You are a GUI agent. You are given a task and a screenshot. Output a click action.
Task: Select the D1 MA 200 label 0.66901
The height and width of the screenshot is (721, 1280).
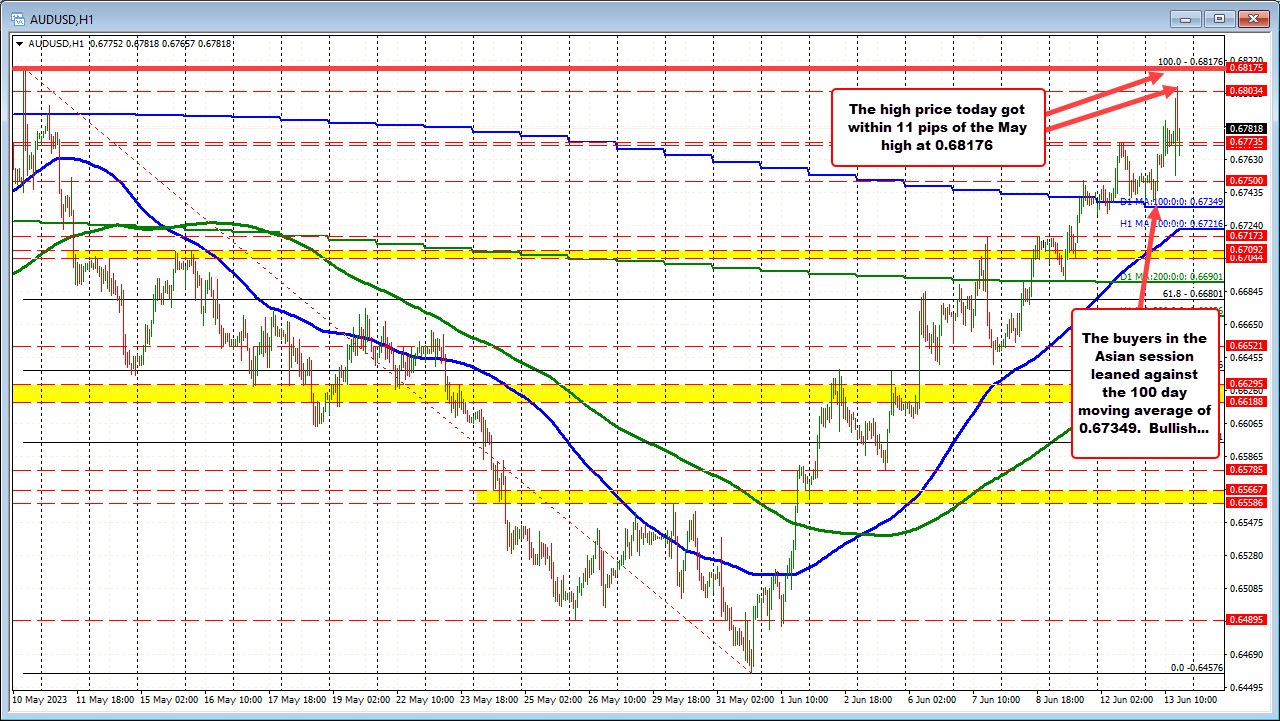[1171, 277]
